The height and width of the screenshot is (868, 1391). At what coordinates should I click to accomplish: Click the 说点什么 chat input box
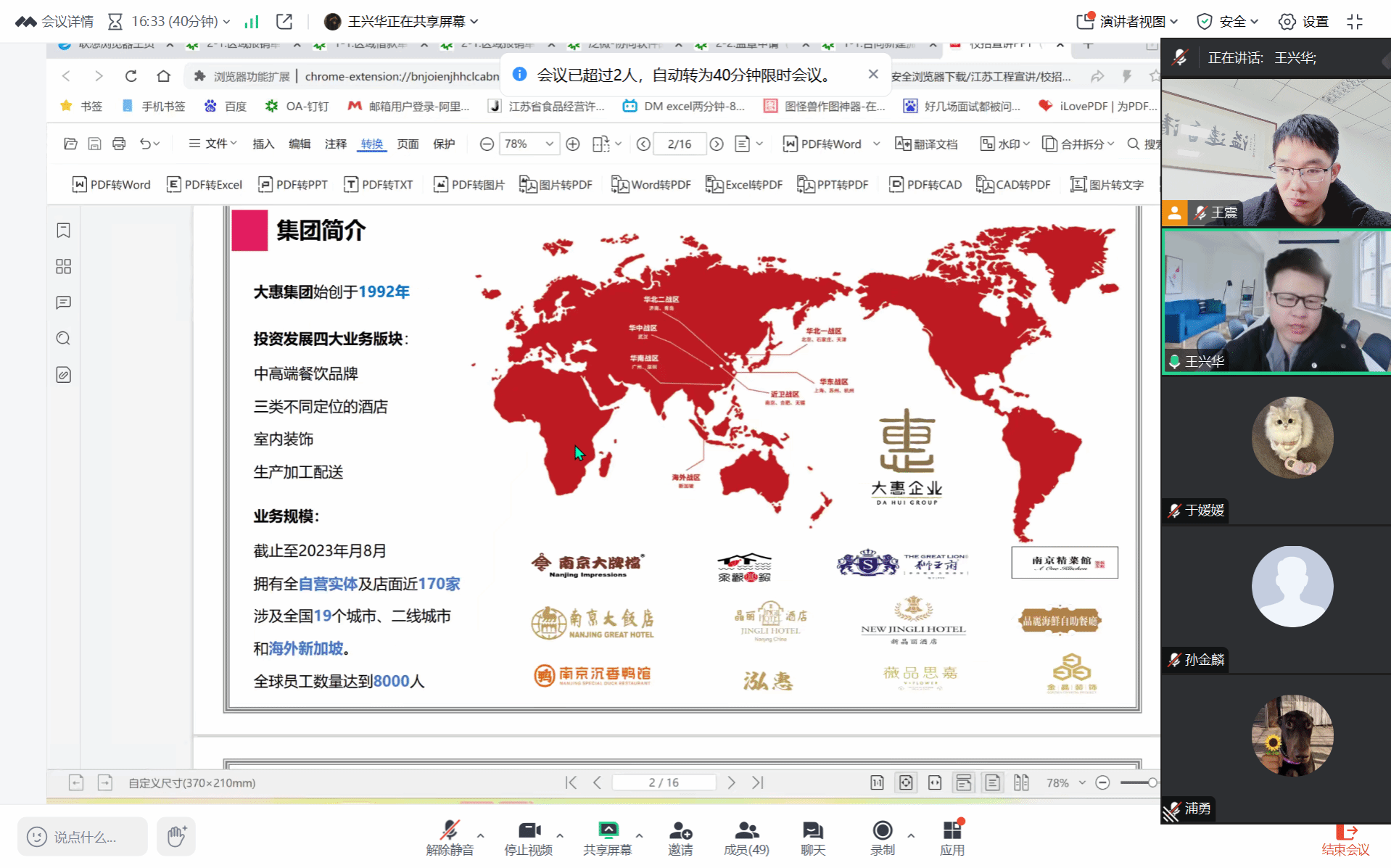pos(83,837)
